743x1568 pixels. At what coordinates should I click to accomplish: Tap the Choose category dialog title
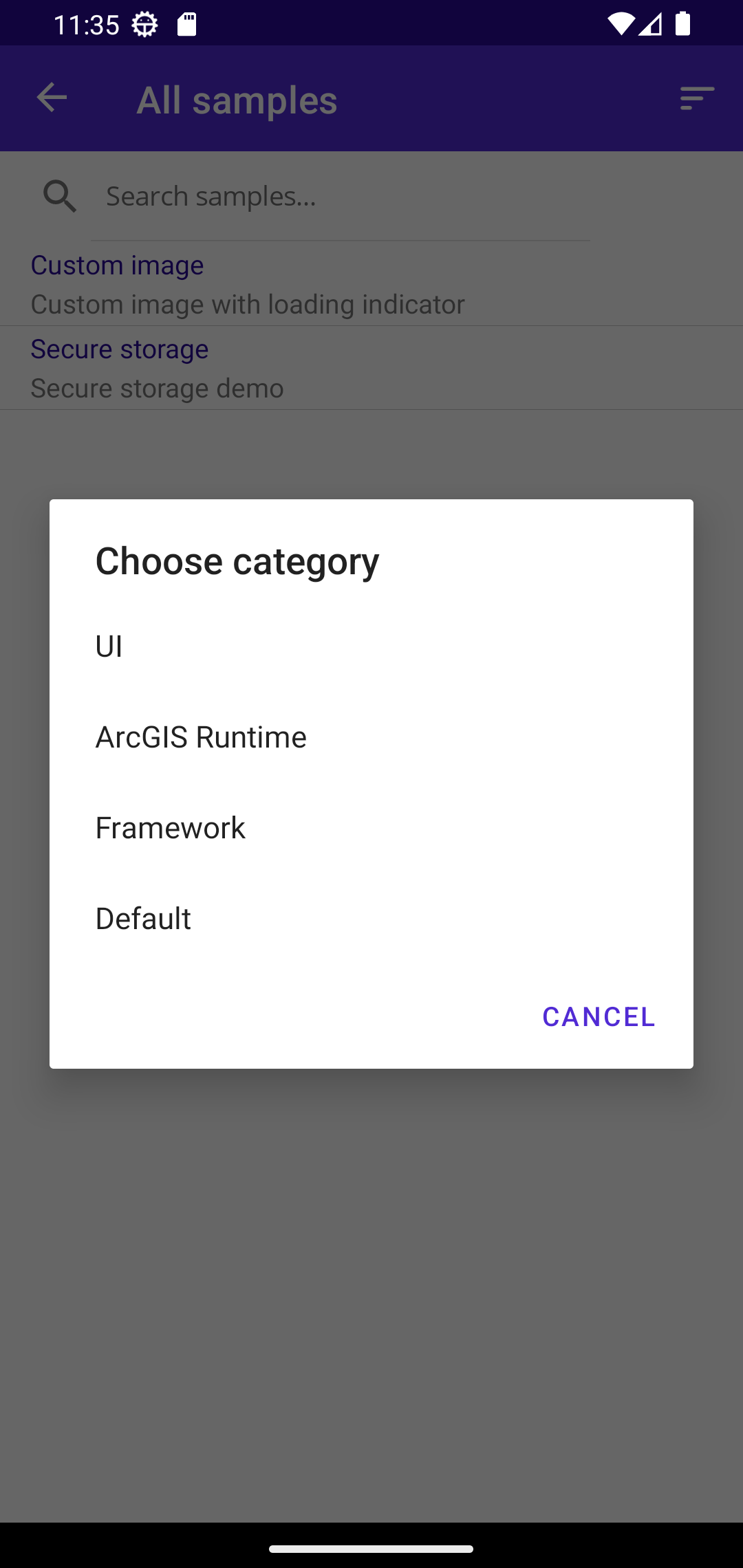click(x=237, y=561)
